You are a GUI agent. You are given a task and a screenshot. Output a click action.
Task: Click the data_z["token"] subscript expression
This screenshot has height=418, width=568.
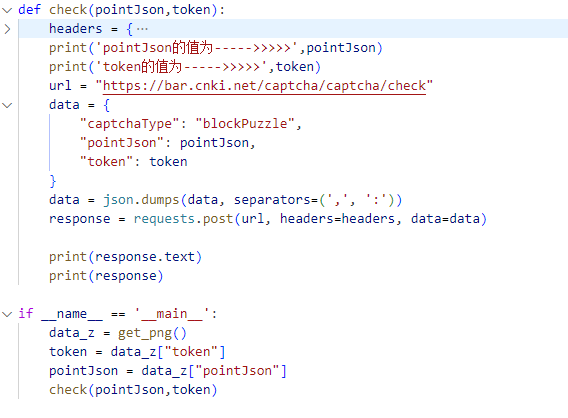point(168,352)
